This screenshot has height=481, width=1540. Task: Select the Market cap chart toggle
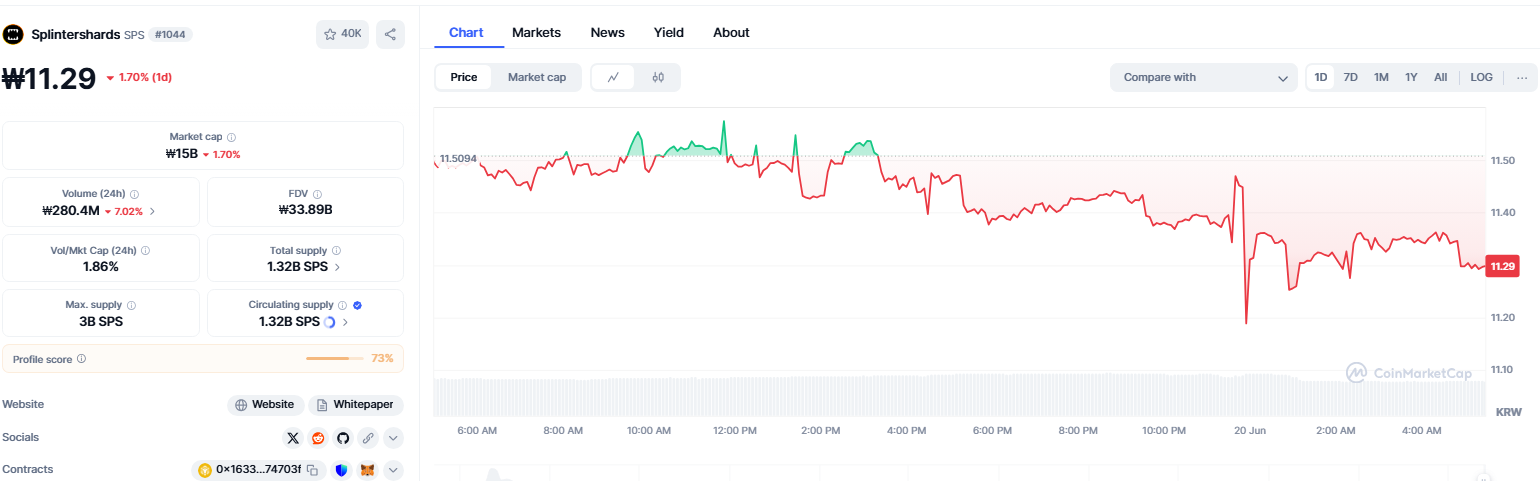click(x=537, y=77)
